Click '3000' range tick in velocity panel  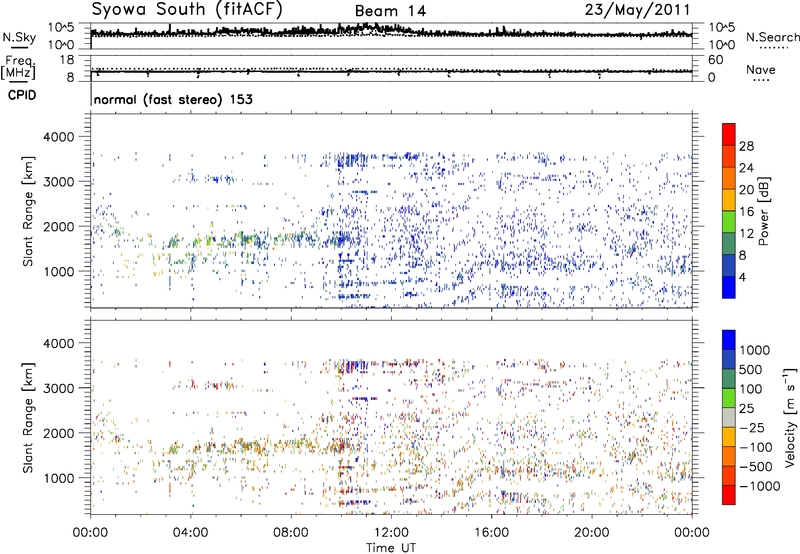[58, 388]
